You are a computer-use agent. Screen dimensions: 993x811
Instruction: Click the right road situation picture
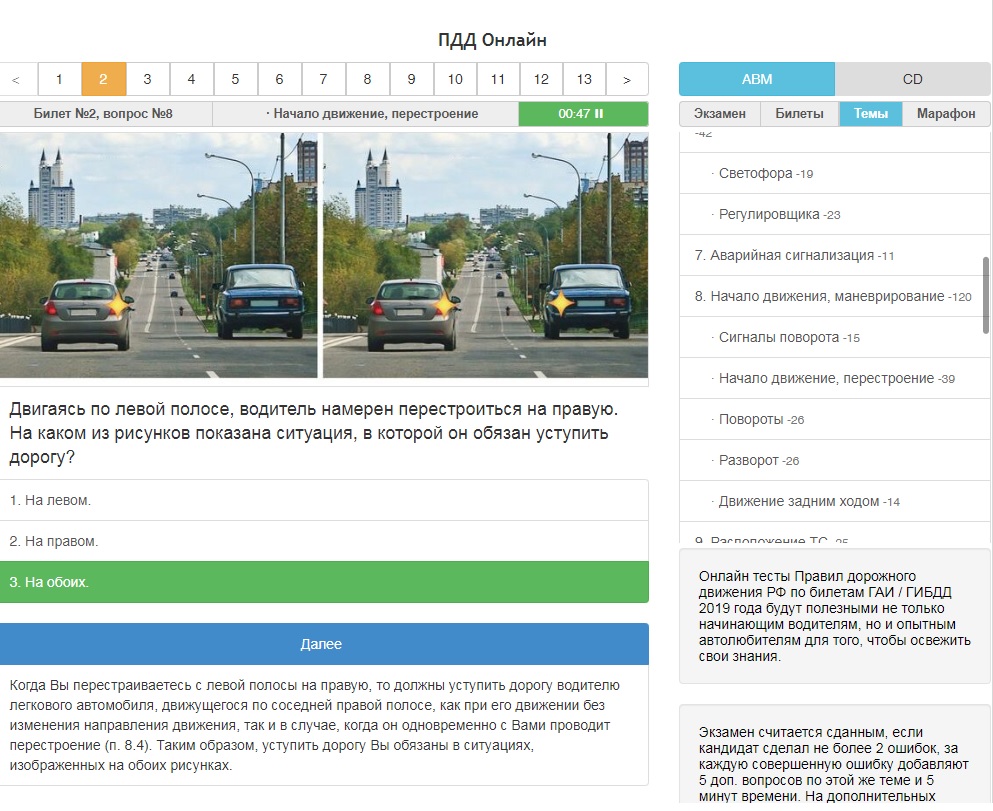pos(486,255)
